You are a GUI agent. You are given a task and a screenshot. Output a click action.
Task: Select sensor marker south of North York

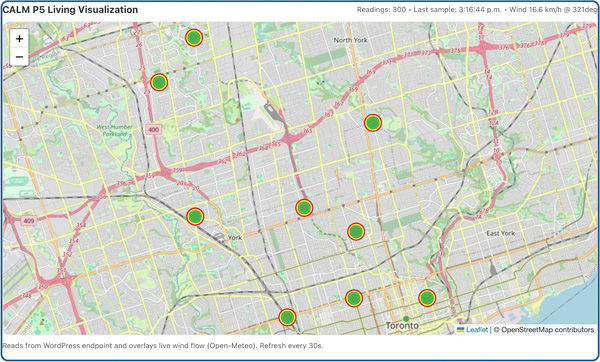[x=373, y=123]
